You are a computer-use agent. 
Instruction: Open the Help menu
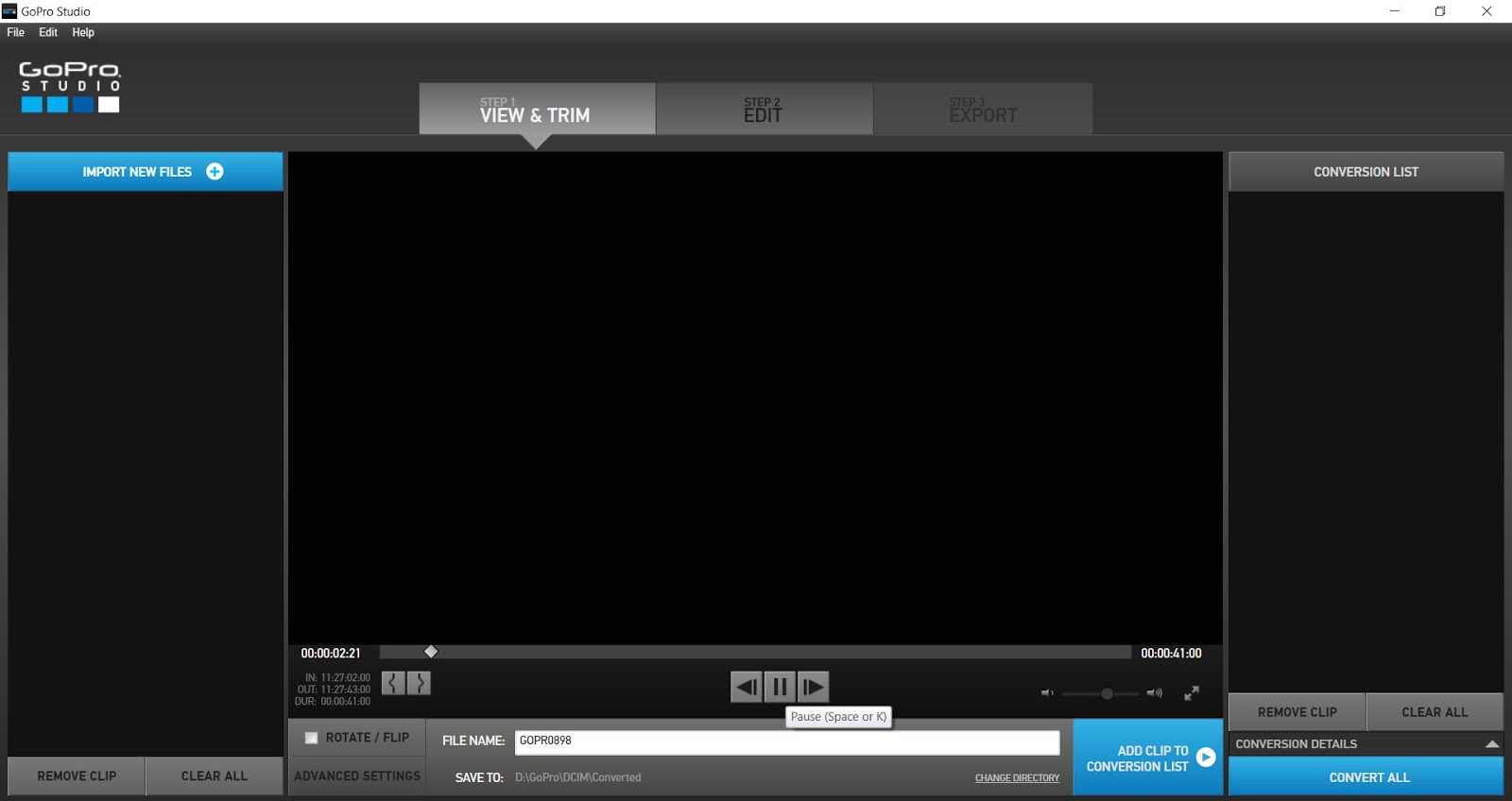[83, 32]
